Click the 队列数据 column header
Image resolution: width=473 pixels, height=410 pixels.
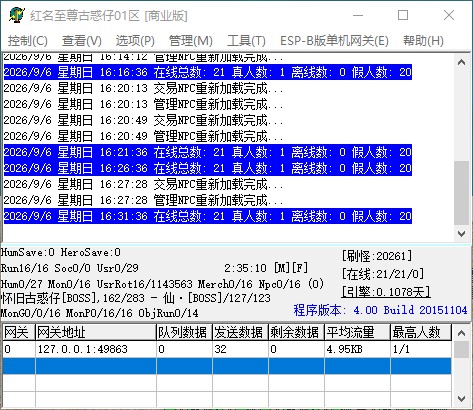click(x=184, y=332)
